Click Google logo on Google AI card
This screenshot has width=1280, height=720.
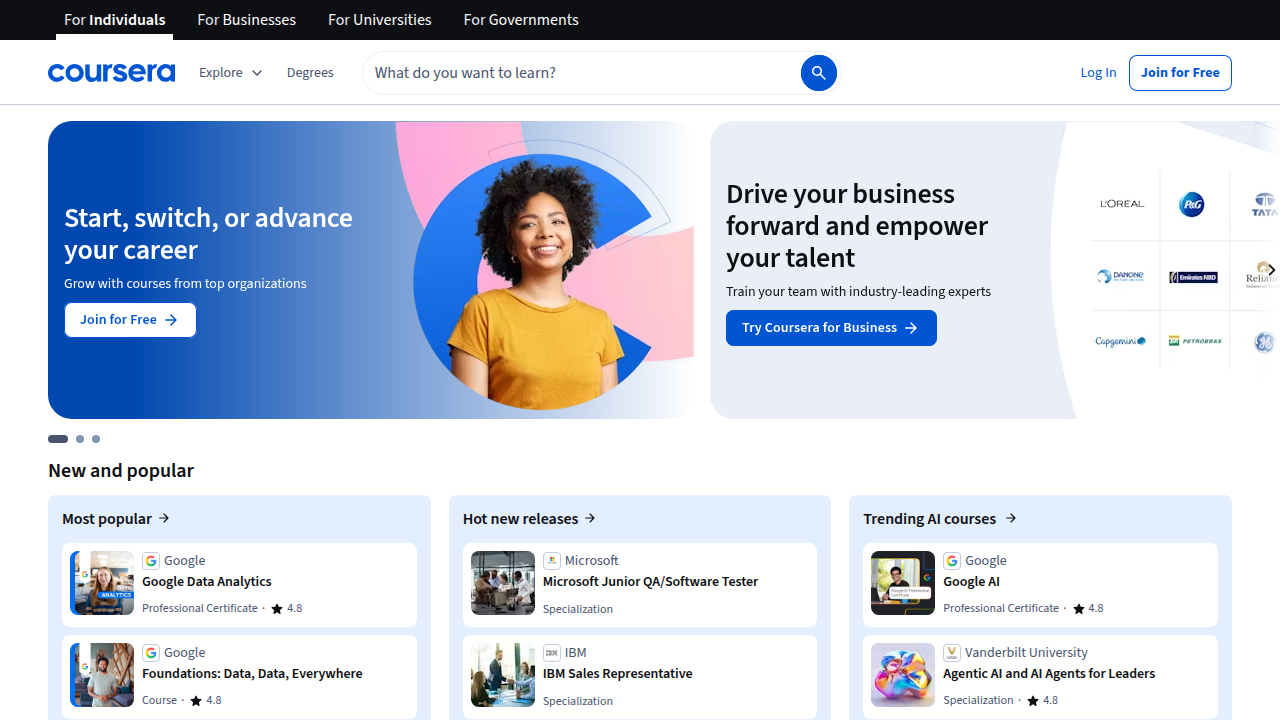952,561
